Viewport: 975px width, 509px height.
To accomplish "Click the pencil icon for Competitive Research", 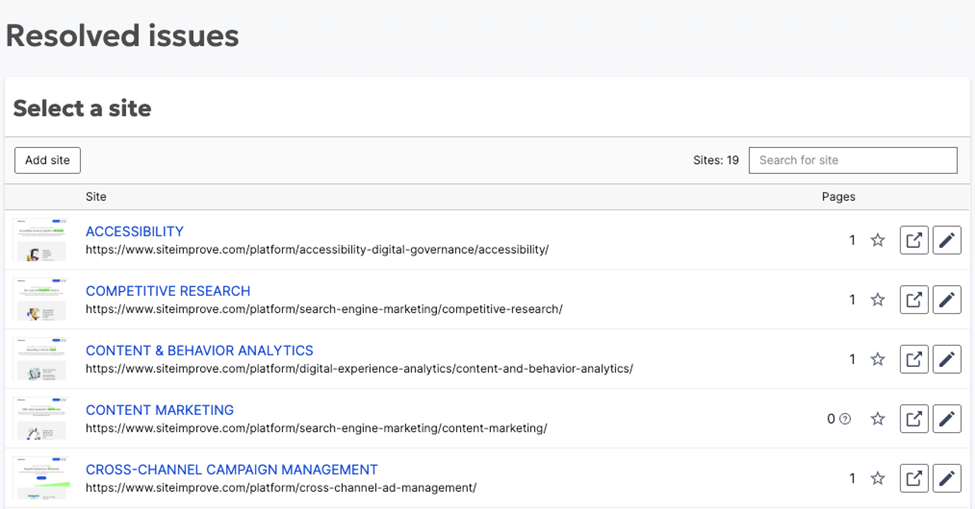I will tap(946, 299).
